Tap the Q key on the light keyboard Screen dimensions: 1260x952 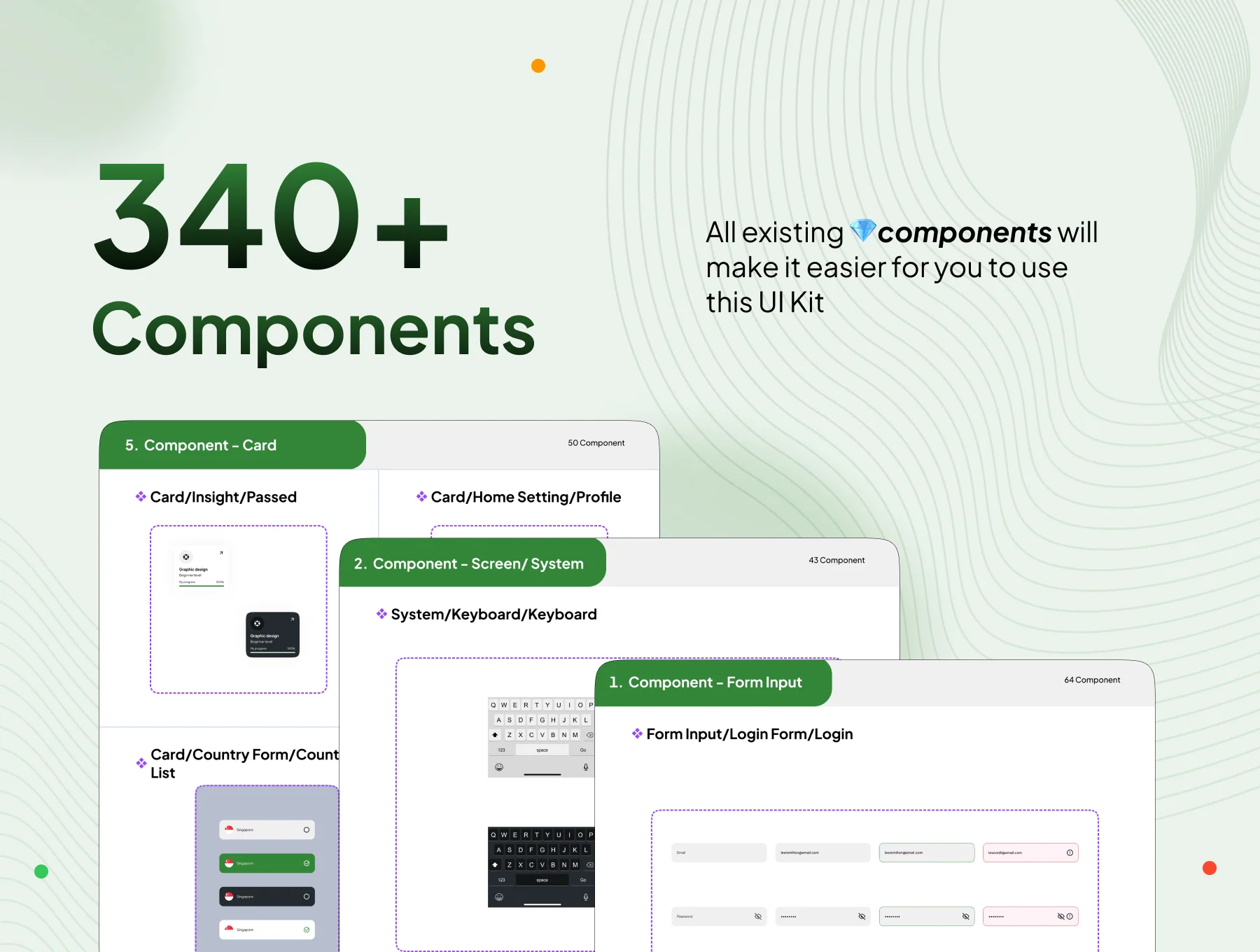[493, 705]
